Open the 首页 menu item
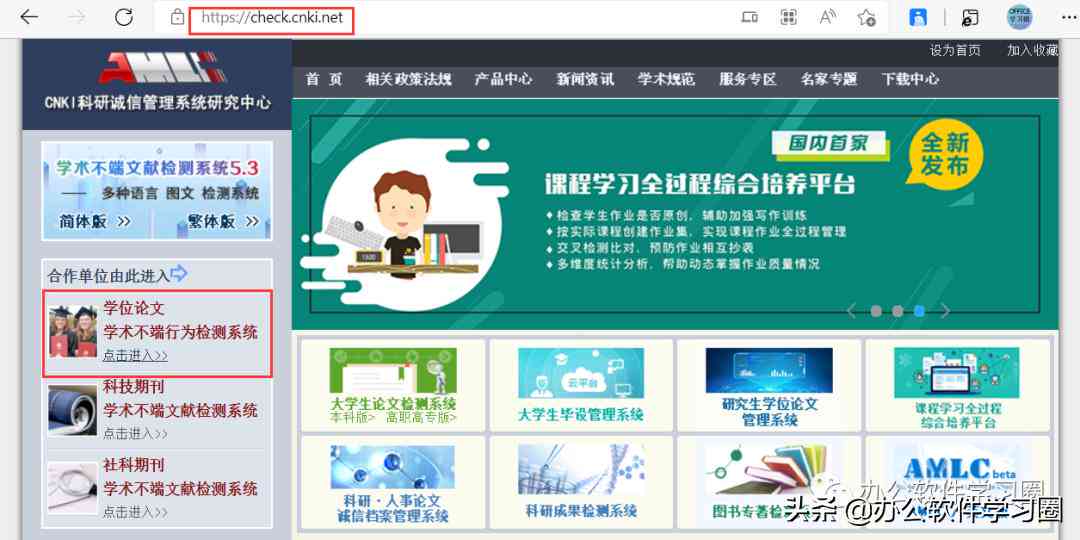This screenshot has width=1080, height=540. tap(324, 79)
